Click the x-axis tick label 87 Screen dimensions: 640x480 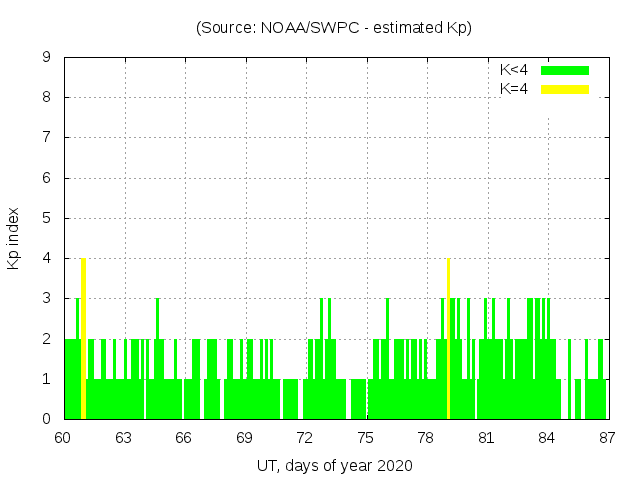[607, 437]
